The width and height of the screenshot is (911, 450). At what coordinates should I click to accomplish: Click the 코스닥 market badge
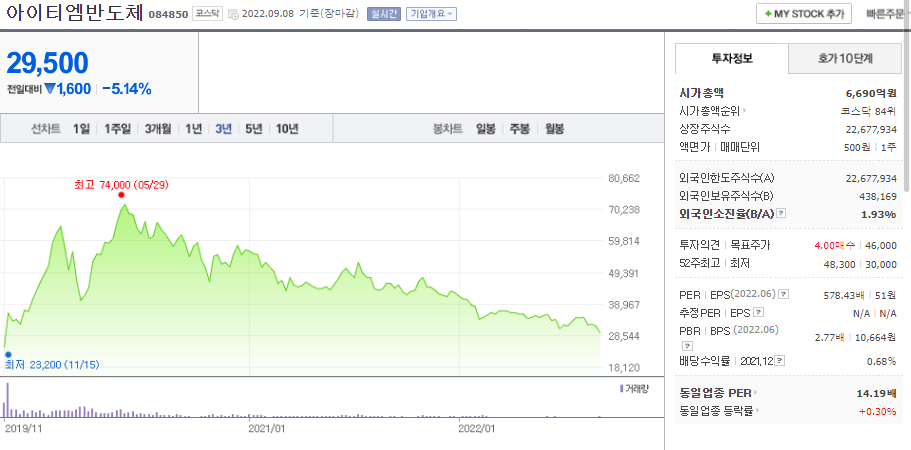coord(207,14)
